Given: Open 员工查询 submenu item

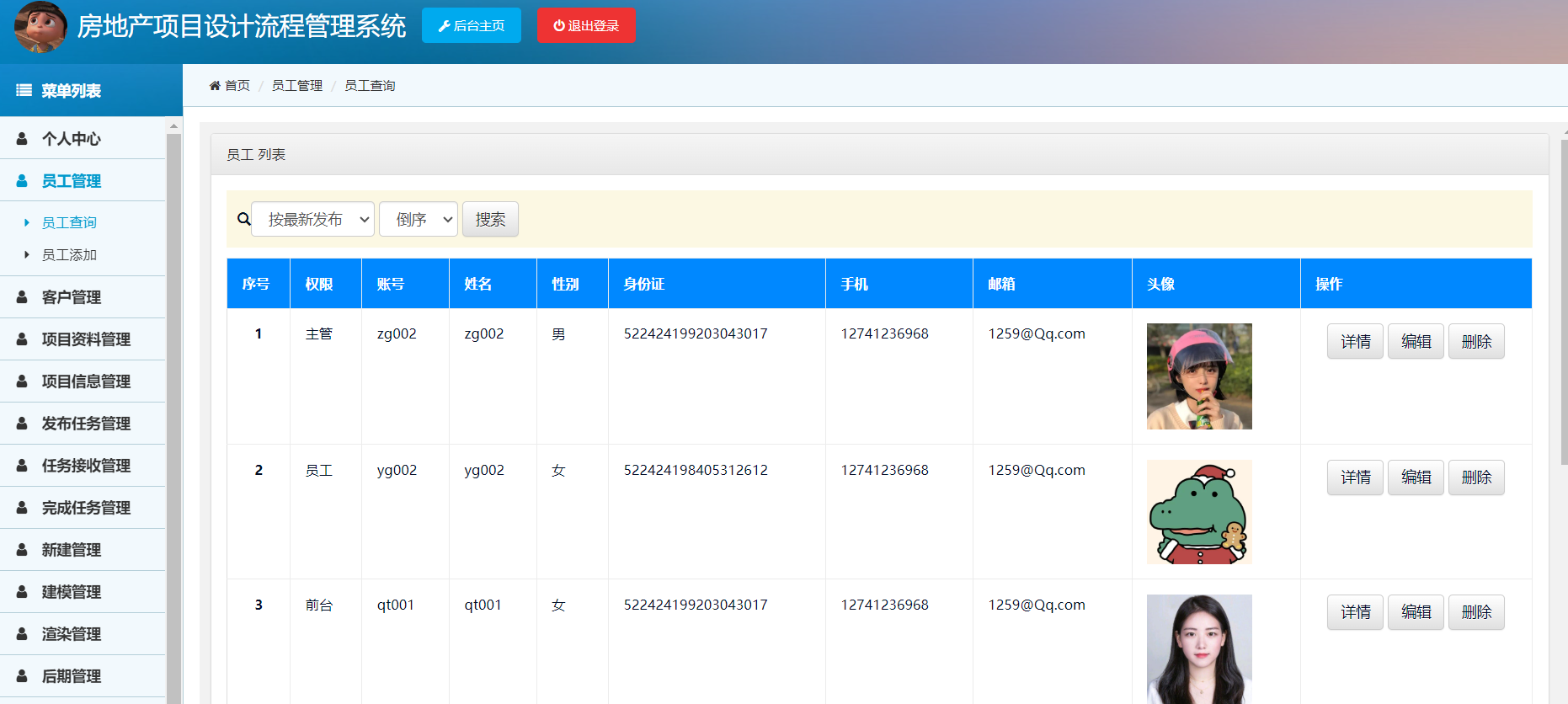Looking at the screenshot, I should [69, 222].
